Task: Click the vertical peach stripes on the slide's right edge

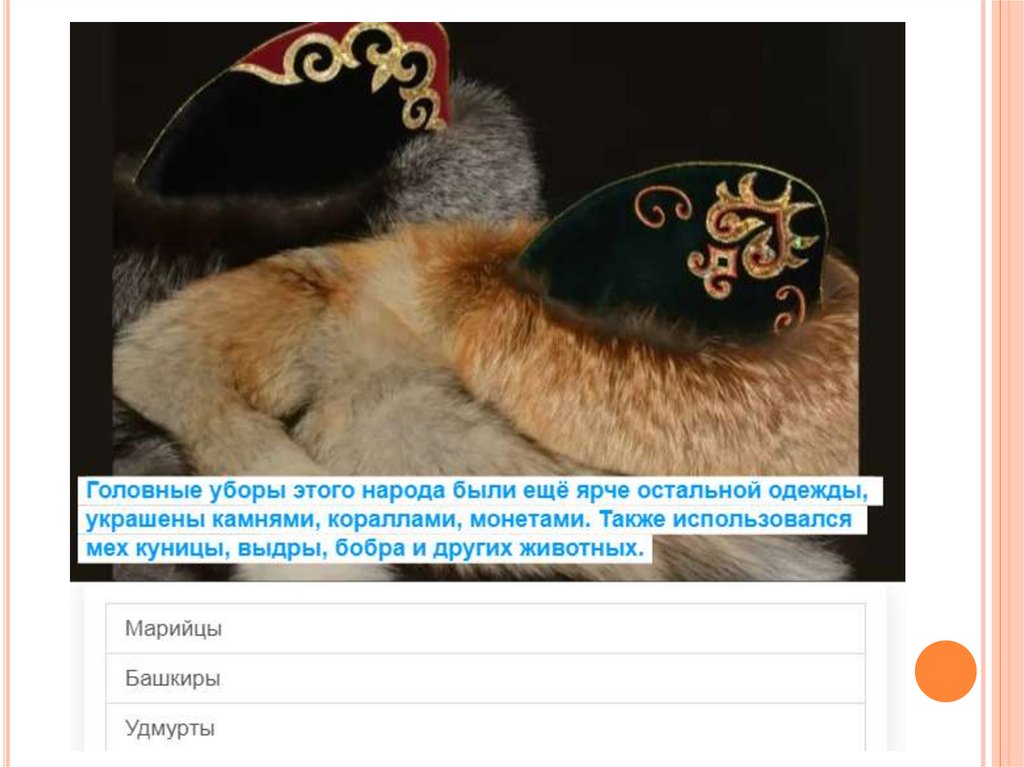Action: point(1002,384)
